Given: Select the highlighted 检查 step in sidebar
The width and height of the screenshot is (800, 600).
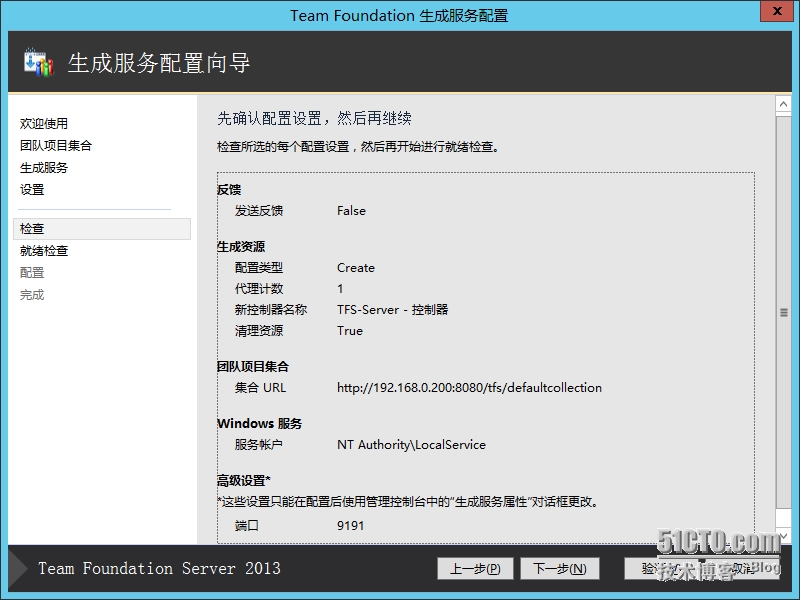Looking at the screenshot, I should (102, 229).
